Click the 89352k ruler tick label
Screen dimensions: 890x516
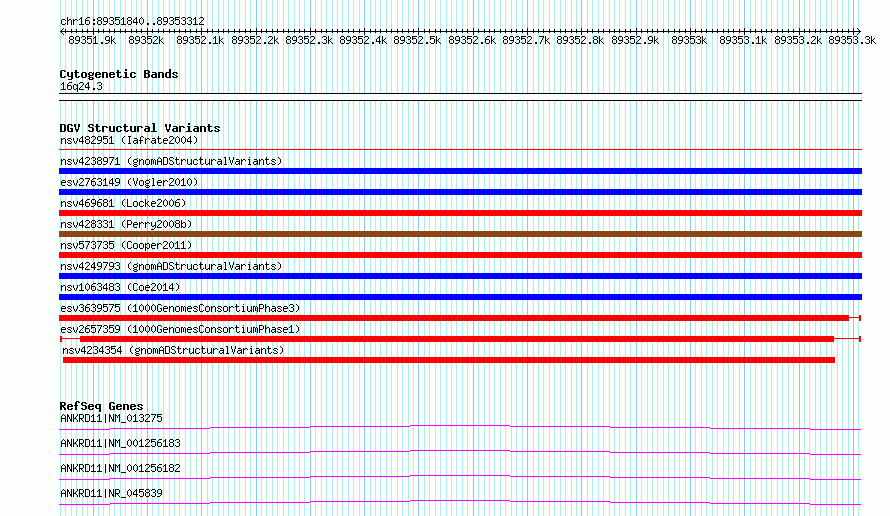[x=146, y=40]
